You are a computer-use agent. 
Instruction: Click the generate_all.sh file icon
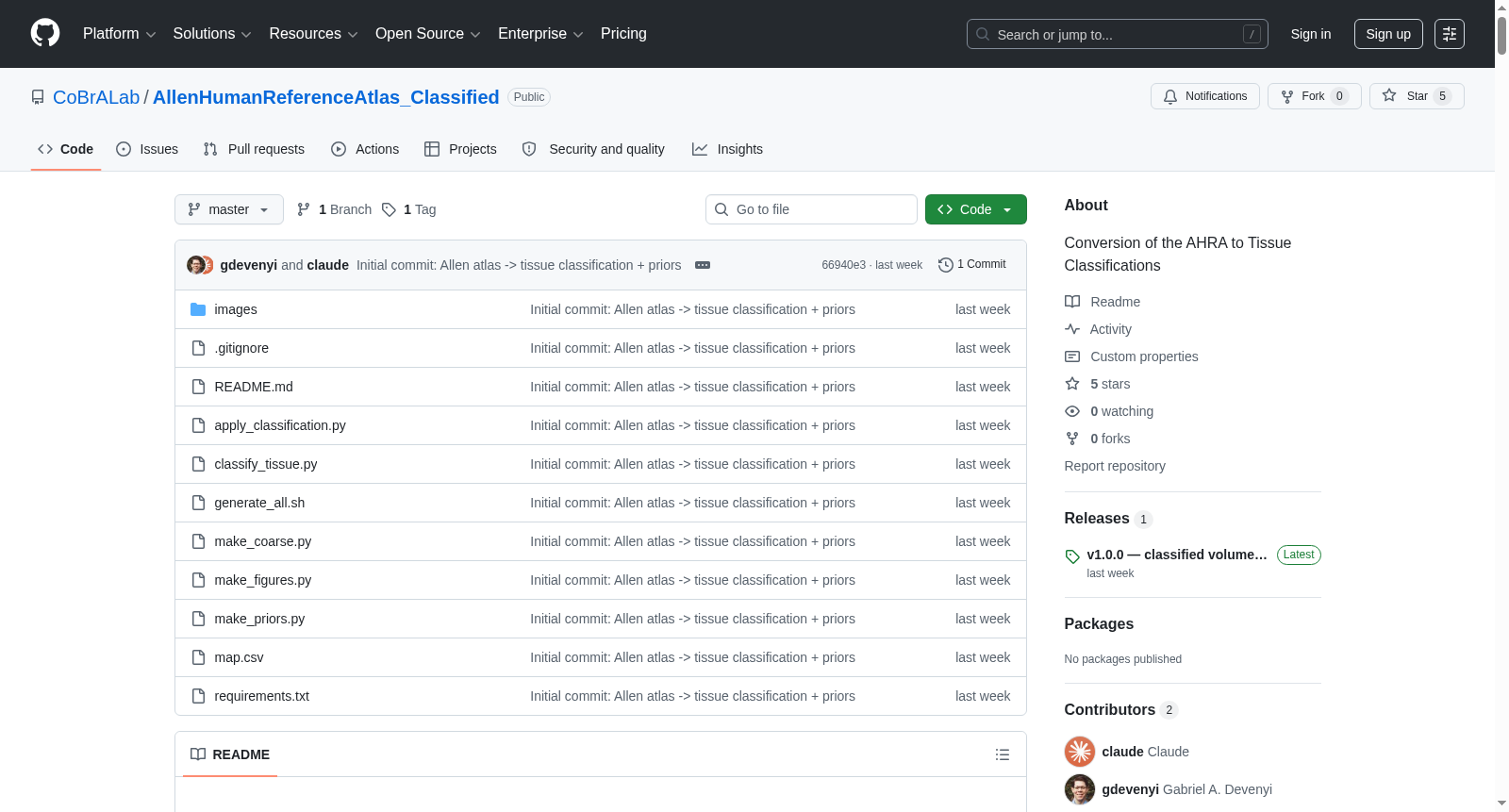pyautogui.click(x=198, y=503)
